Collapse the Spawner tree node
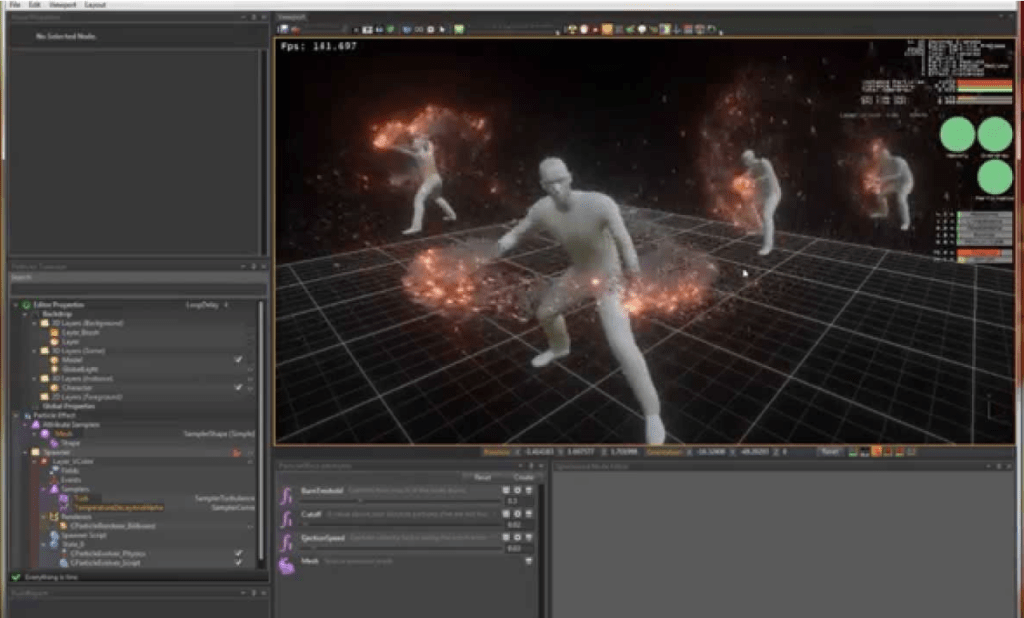Image resolution: width=1024 pixels, height=618 pixels. [23, 453]
